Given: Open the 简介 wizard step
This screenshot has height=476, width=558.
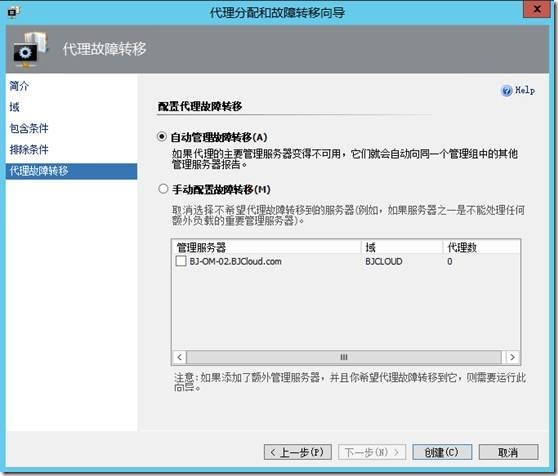Looking at the screenshot, I should tap(19, 86).
